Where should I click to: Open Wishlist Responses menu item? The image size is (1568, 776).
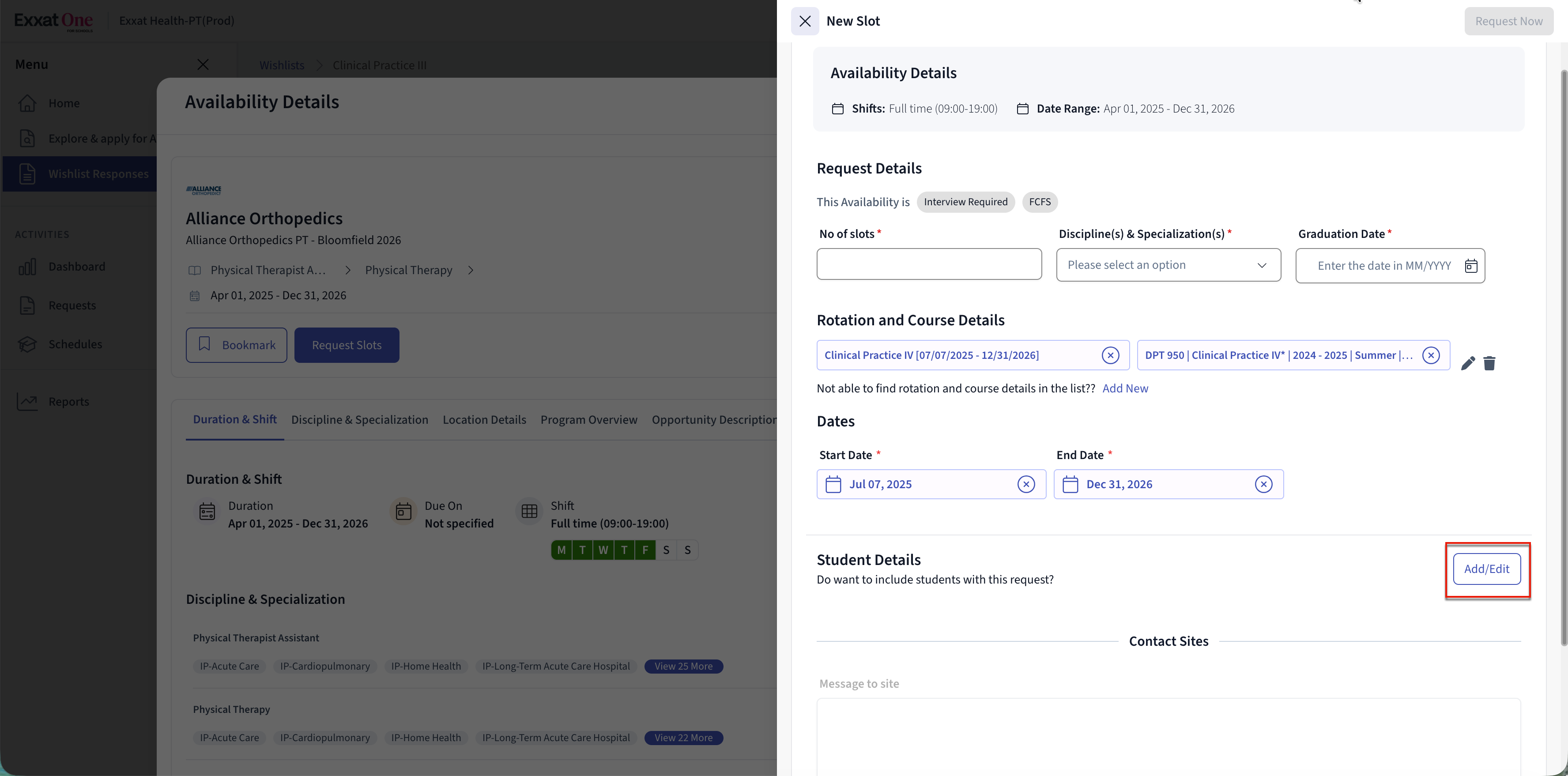98,174
